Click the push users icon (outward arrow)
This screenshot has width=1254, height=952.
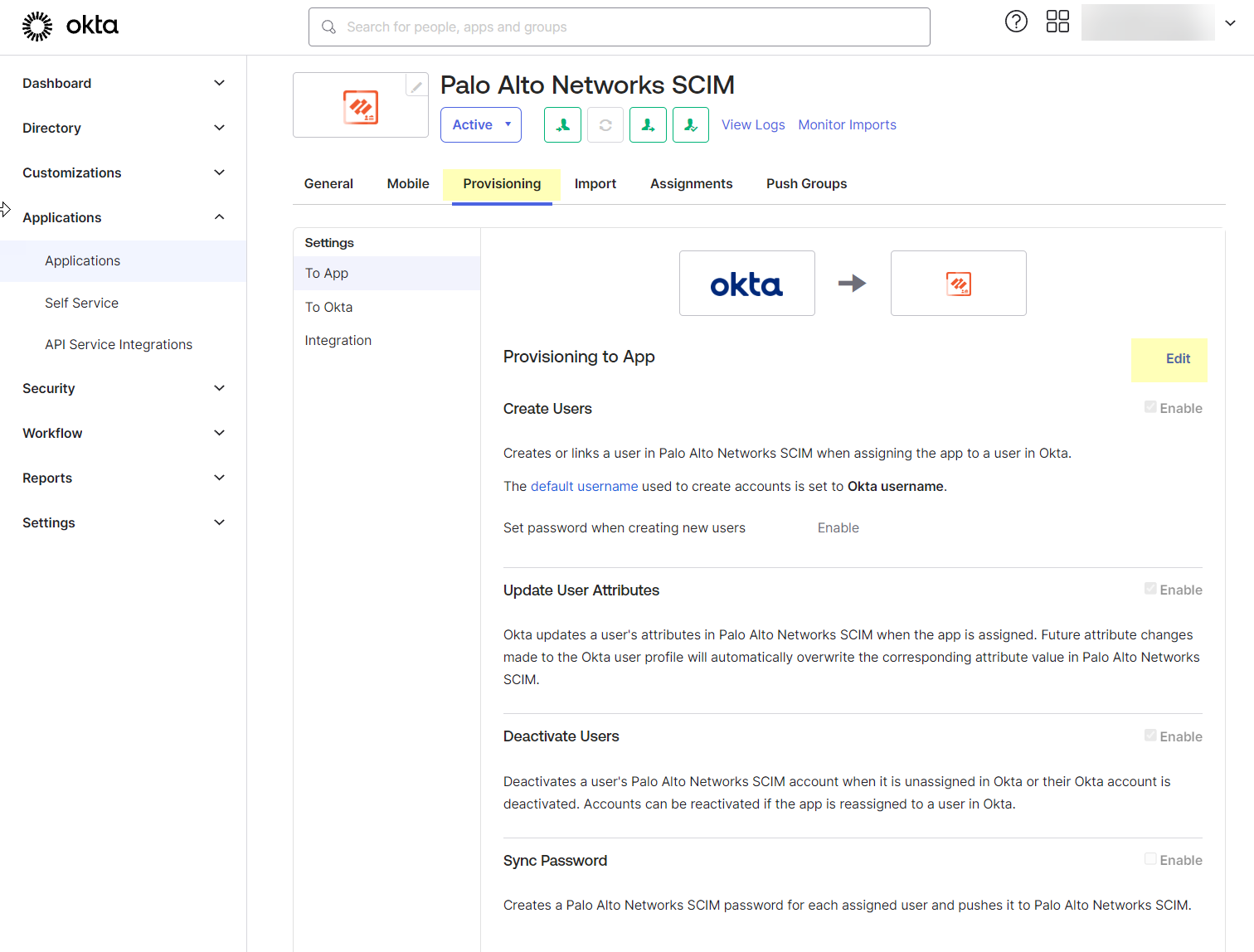click(x=648, y=125)
